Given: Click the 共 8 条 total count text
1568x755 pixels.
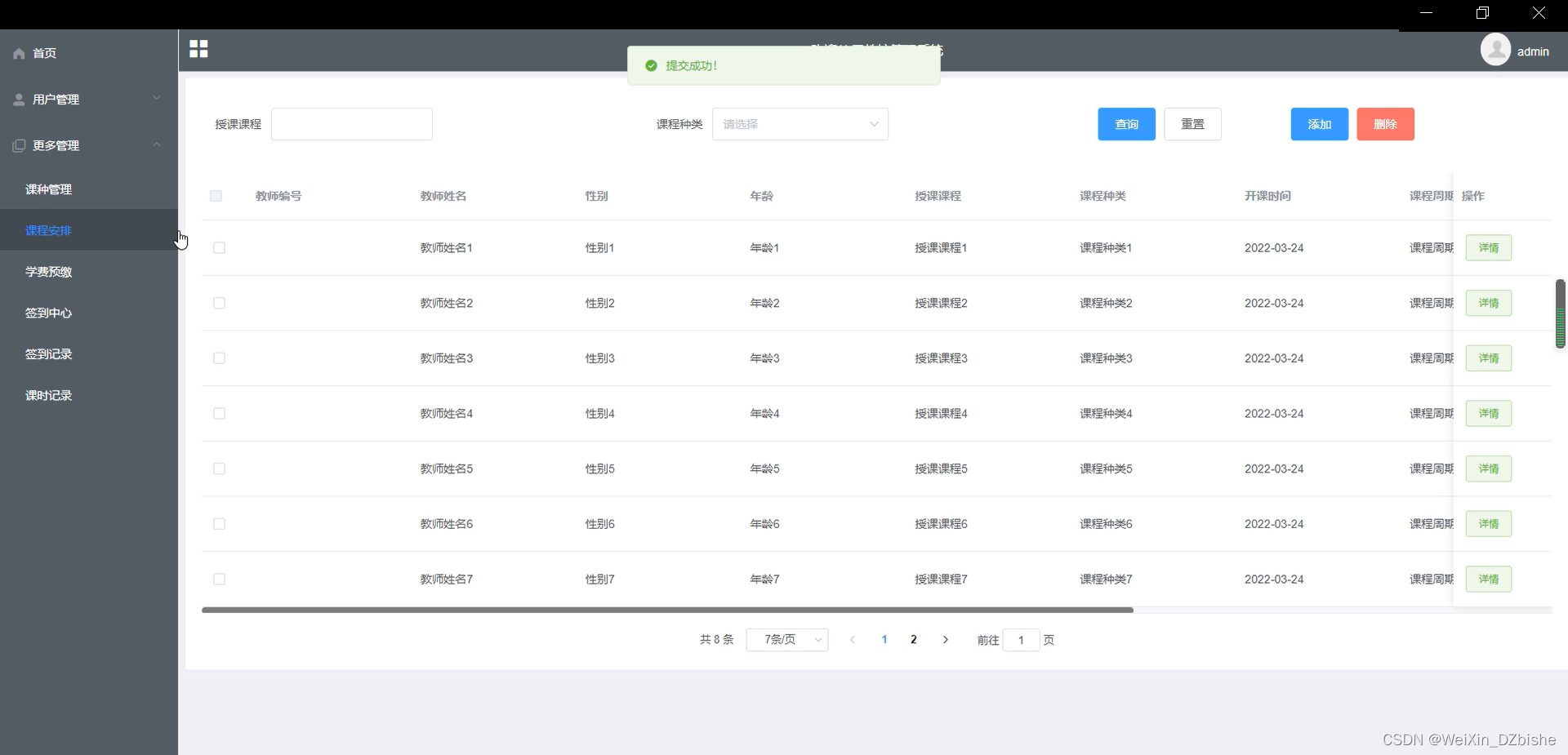Looking at the screenshot, I should 717,640.
